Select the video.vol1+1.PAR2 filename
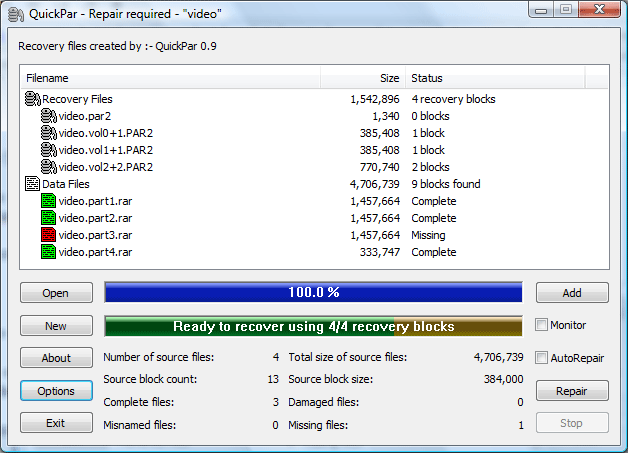The image size is (628, 453). [106, 150]
